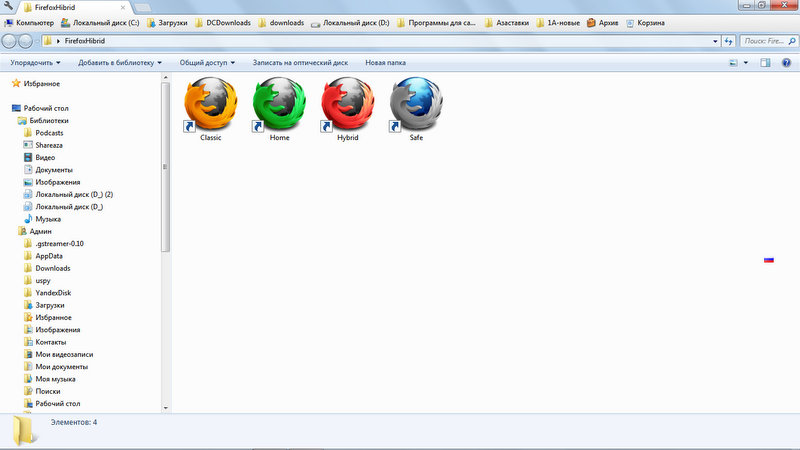This screenshot has width=800, height=450.
Task: Open Азаставки bookmark folder
Action: point(507,23)
